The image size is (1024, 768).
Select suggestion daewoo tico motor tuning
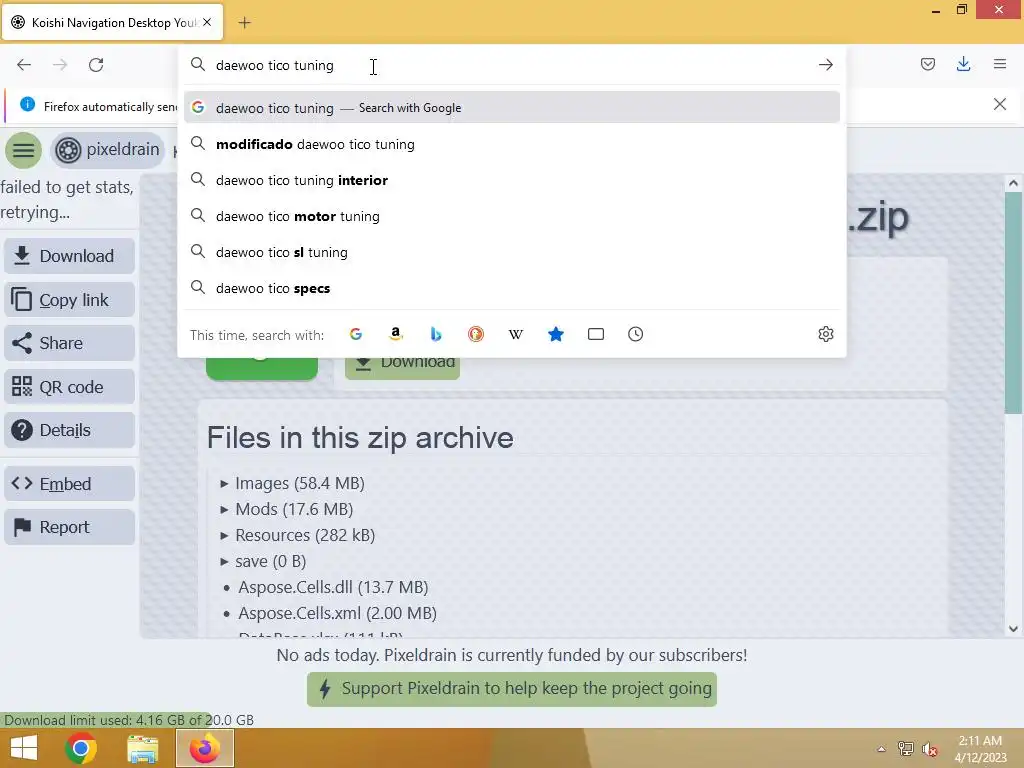pos(511,216)
